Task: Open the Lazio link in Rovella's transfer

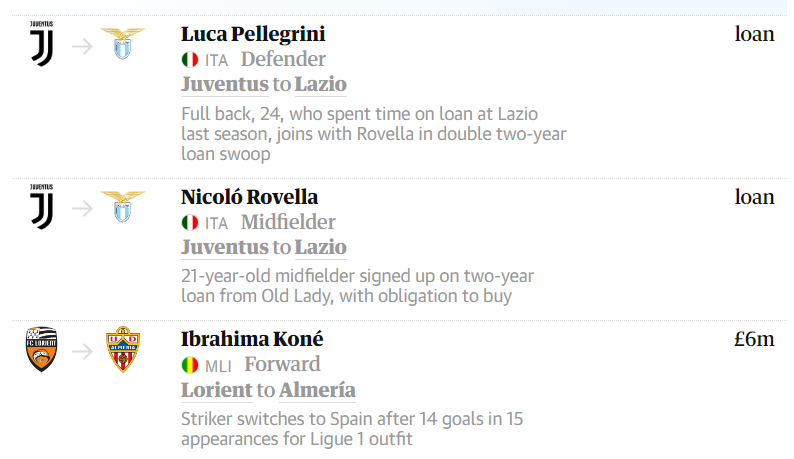Action: (x=321, y=247)
